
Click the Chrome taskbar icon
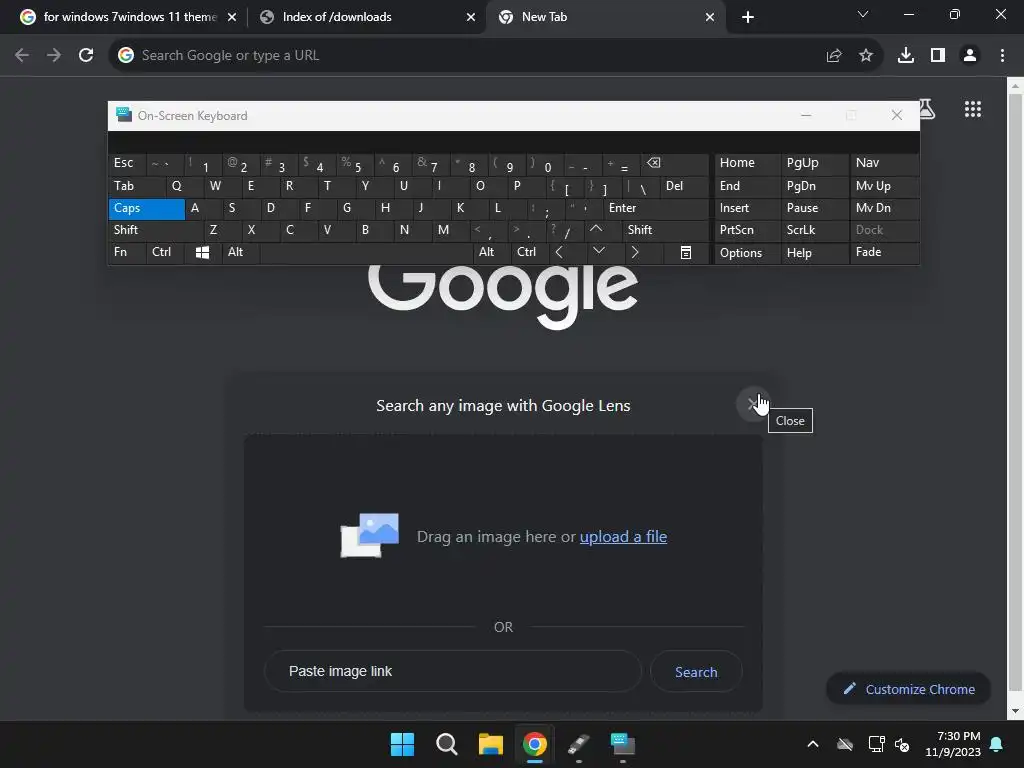point(535,744)
